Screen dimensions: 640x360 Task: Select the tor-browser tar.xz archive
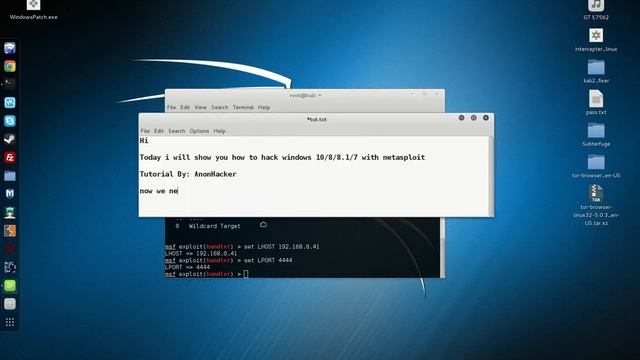coord(596,205)
